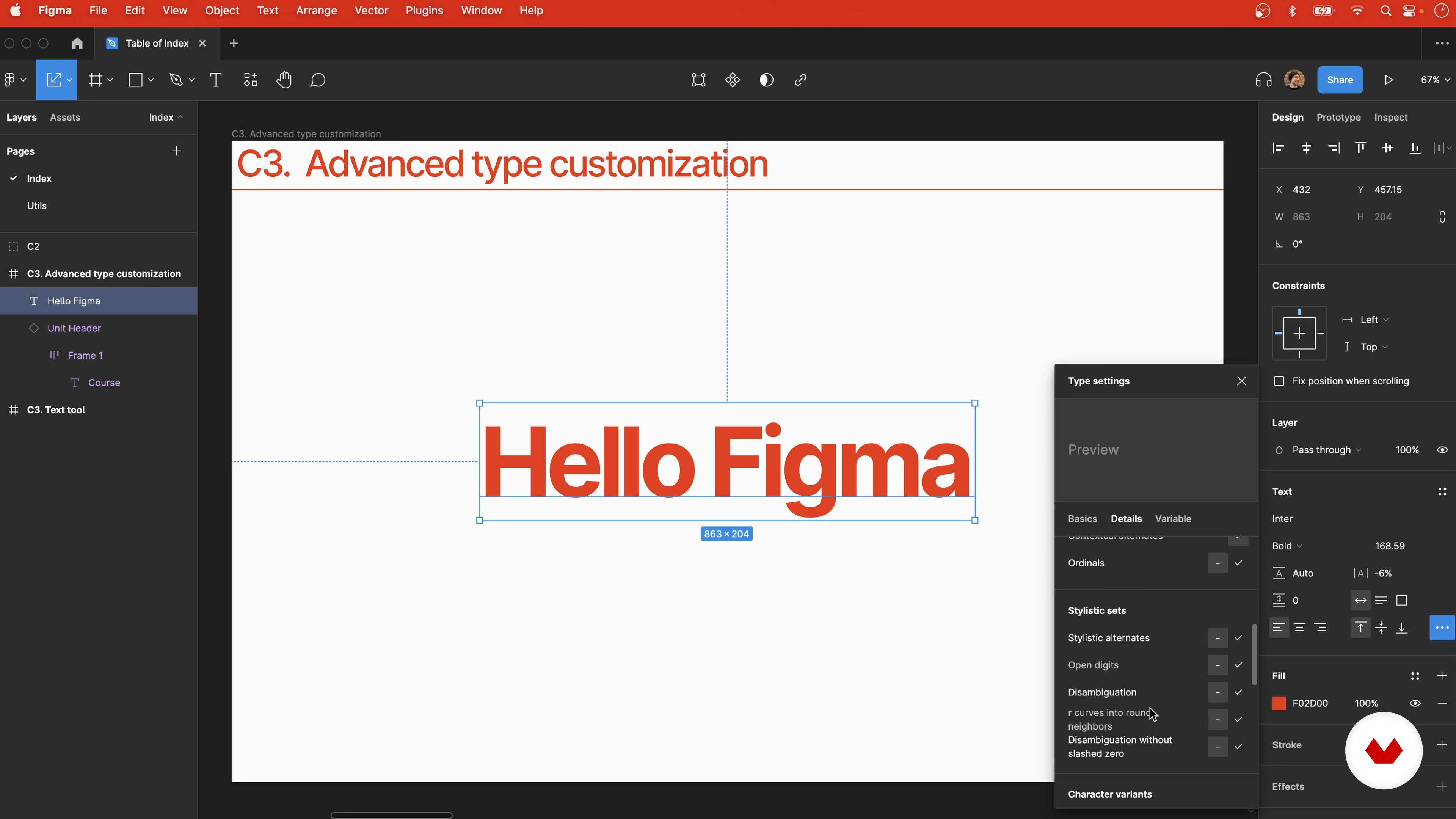1456x819 pixels.
Task: Start audio conversation with headphones icon
Action: pyautogui.click(x=1264, y=80)
